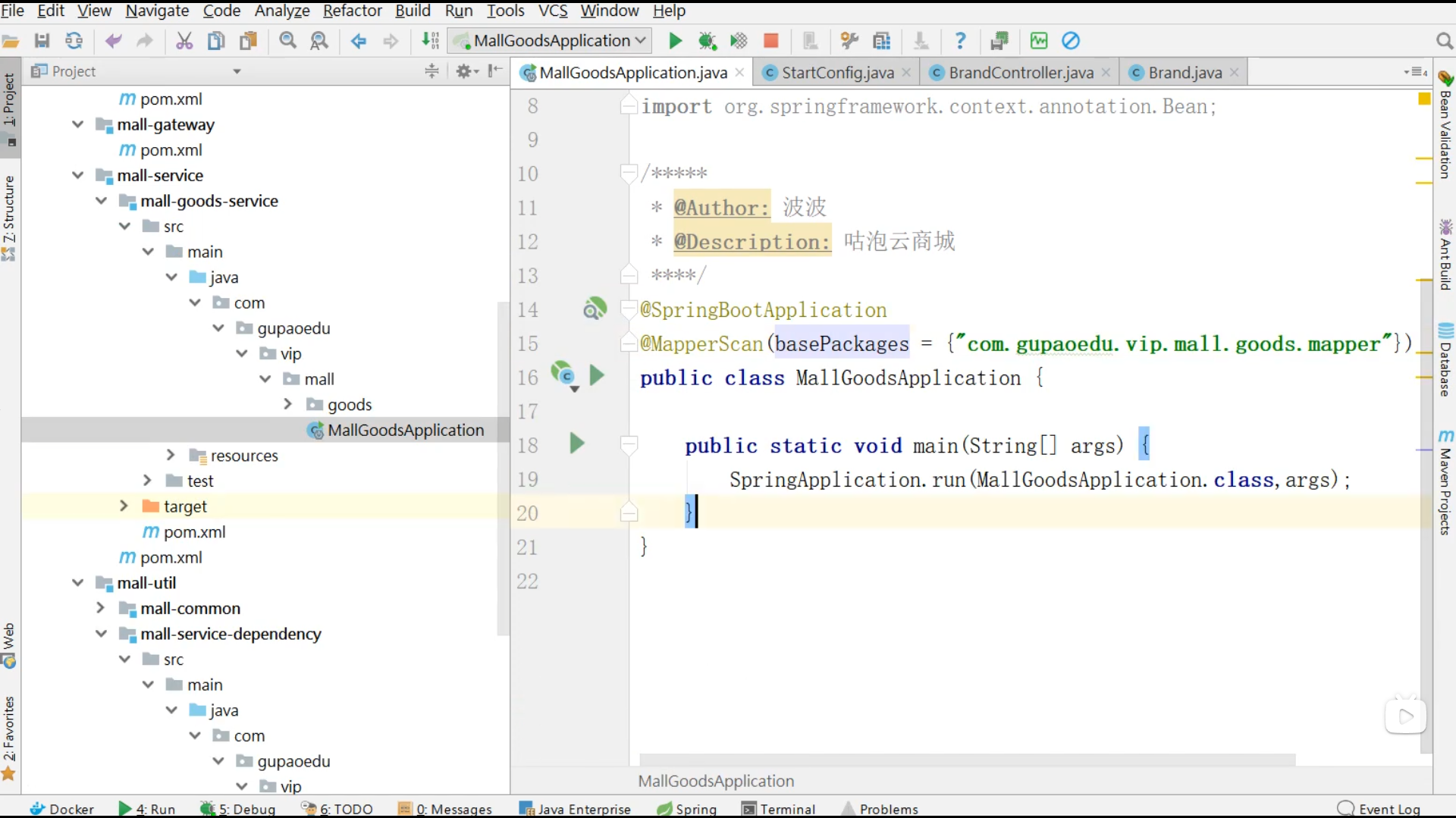Toggle the comment fold marker on line 10
Viewport: 1456px width, 818px height.
(629, 174)
